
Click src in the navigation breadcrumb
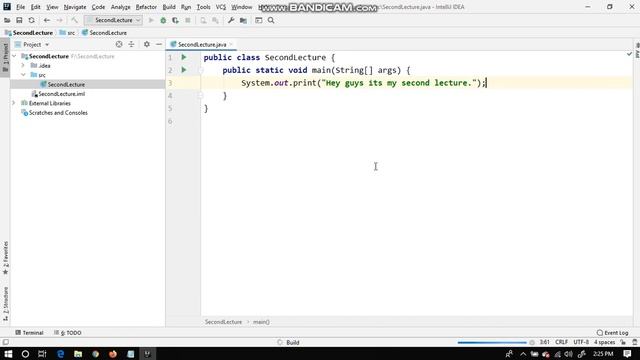click(x=67, y=33)
